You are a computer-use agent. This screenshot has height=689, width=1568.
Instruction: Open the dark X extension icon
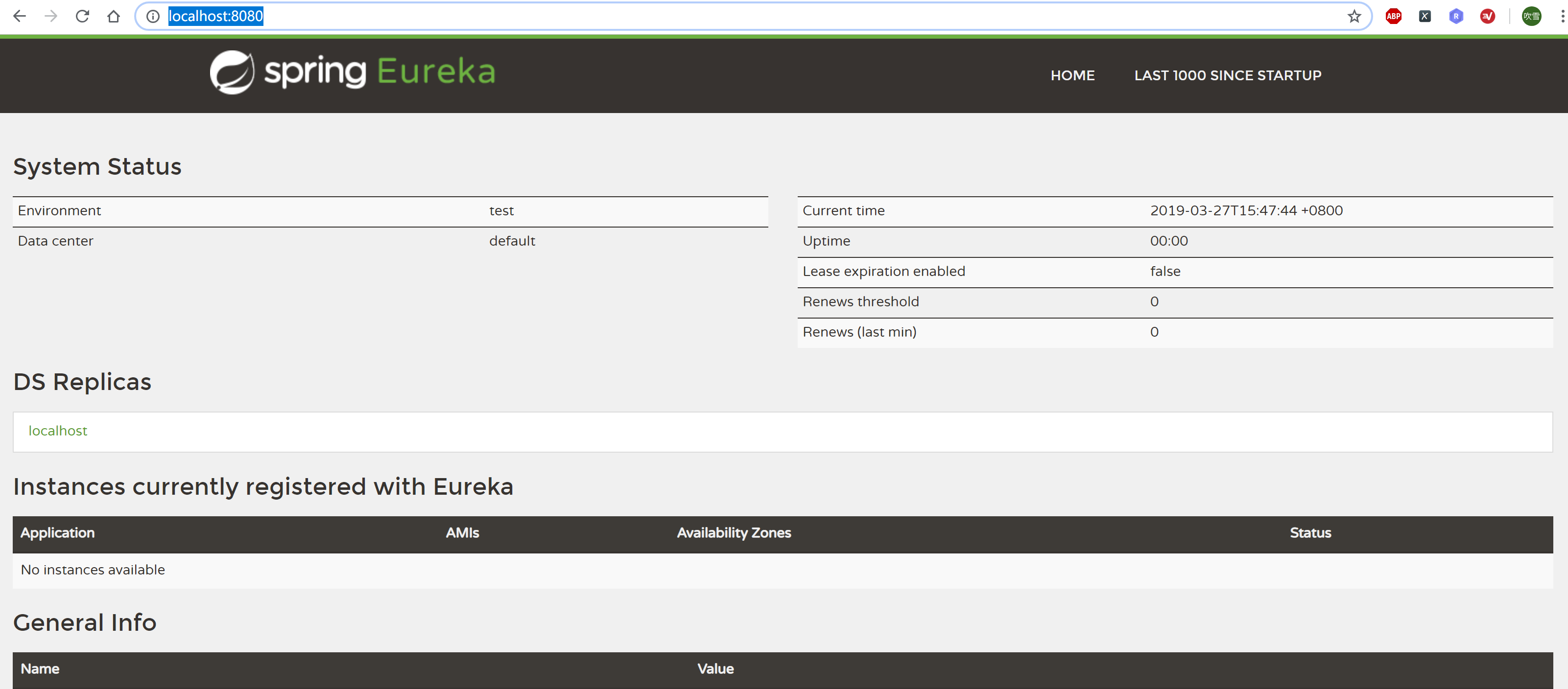[1425, 17]
